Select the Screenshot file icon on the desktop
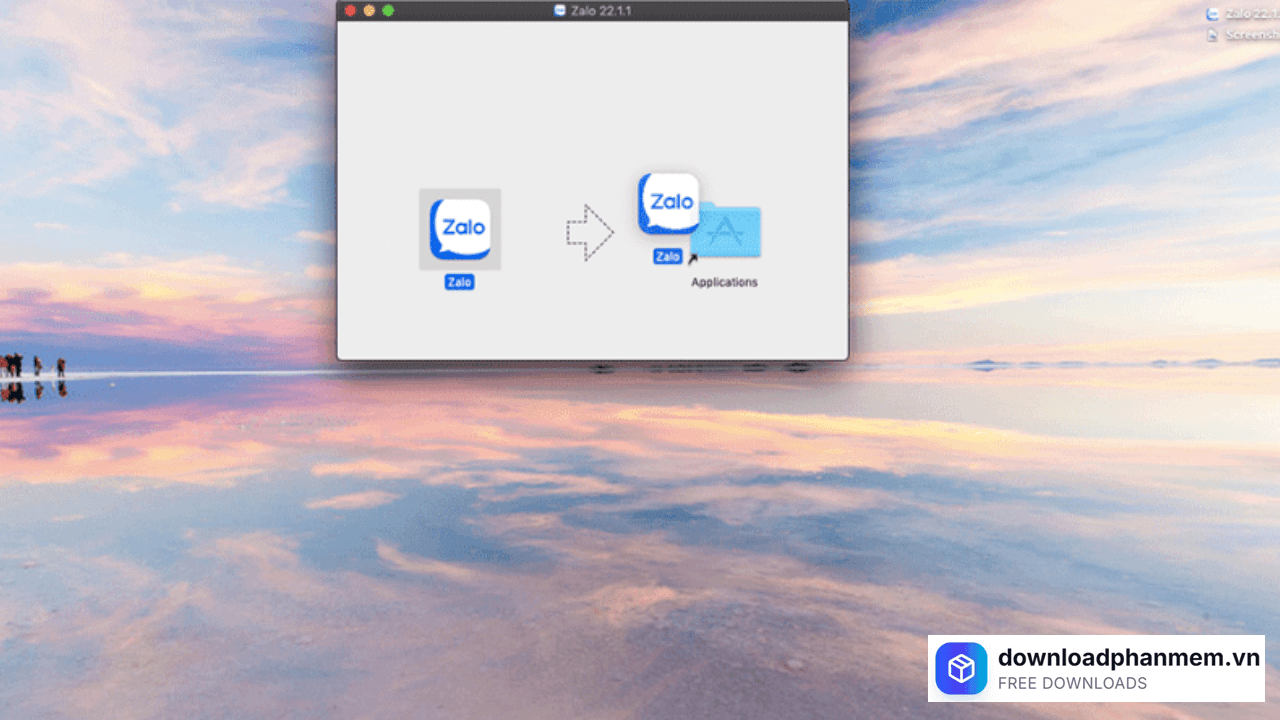The width and height of the screenshot is (1280, 720). point(1212,34)
